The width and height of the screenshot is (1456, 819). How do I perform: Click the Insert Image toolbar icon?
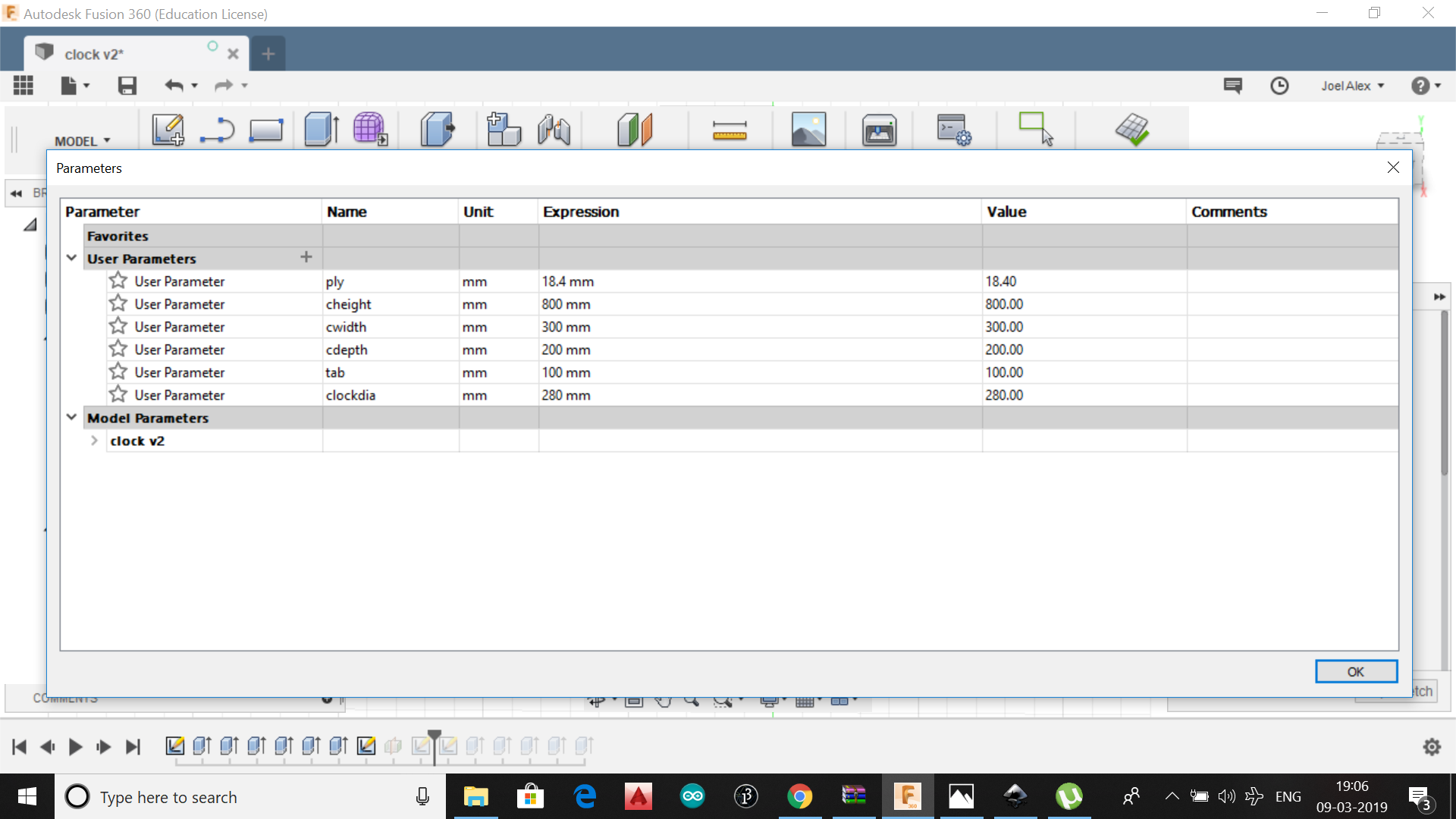point(808,130)
